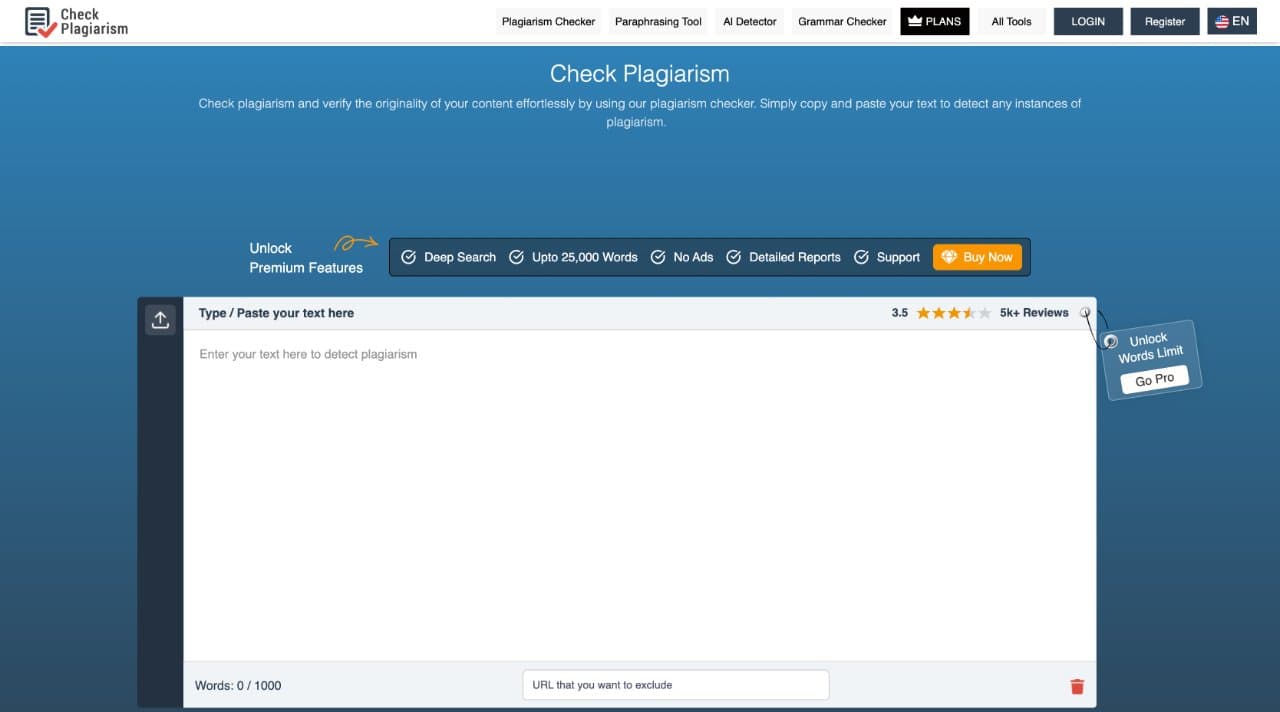This screenshot has height=712, width=1280.
Task: Click the Check Plagiarism page heading
Action: pyautogui.click(x=639, y=74)
